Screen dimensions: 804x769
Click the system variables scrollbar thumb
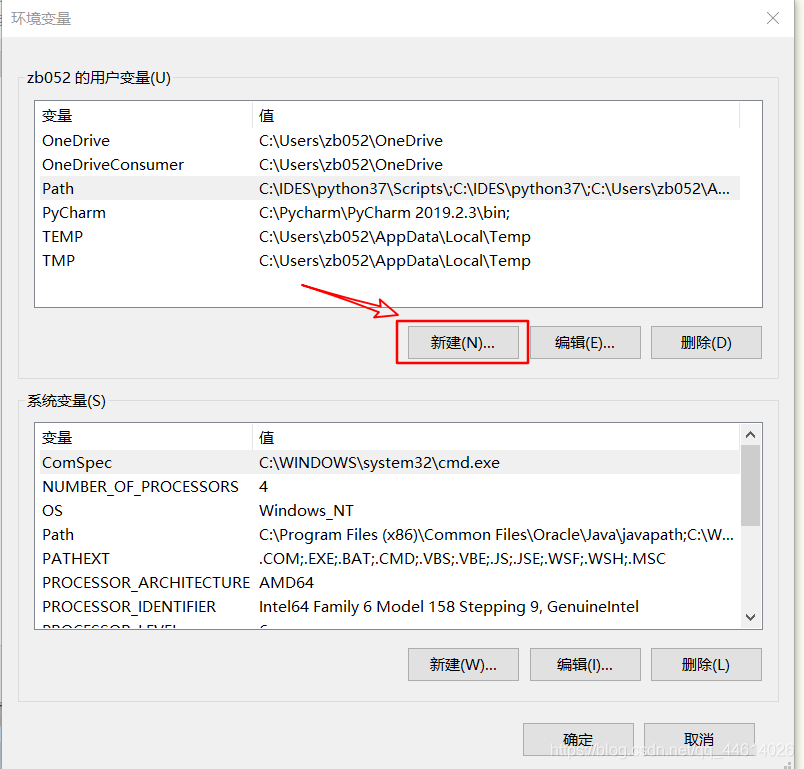click(x=750, y=485)
